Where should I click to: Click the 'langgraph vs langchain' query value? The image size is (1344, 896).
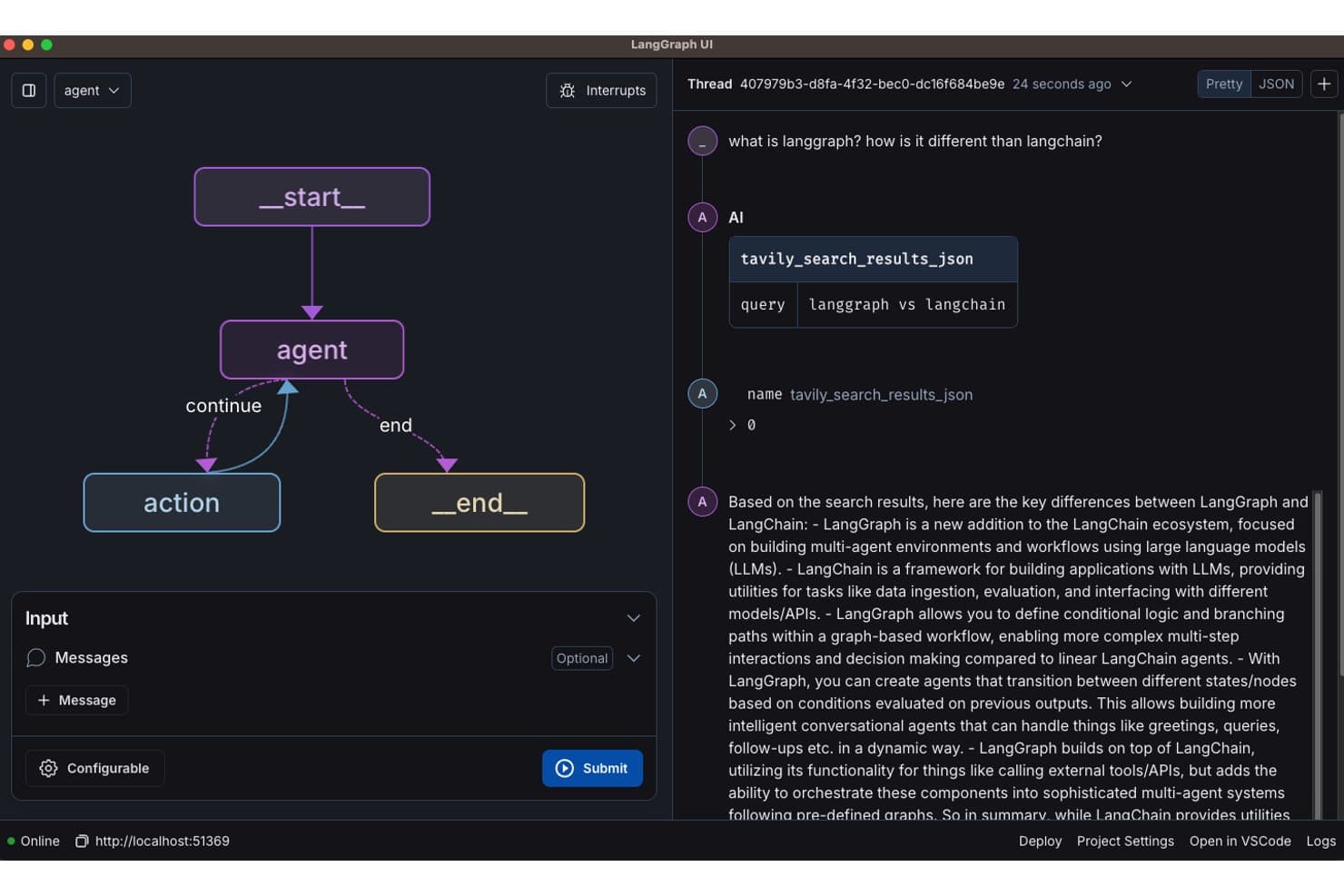[x=907, y=305]
